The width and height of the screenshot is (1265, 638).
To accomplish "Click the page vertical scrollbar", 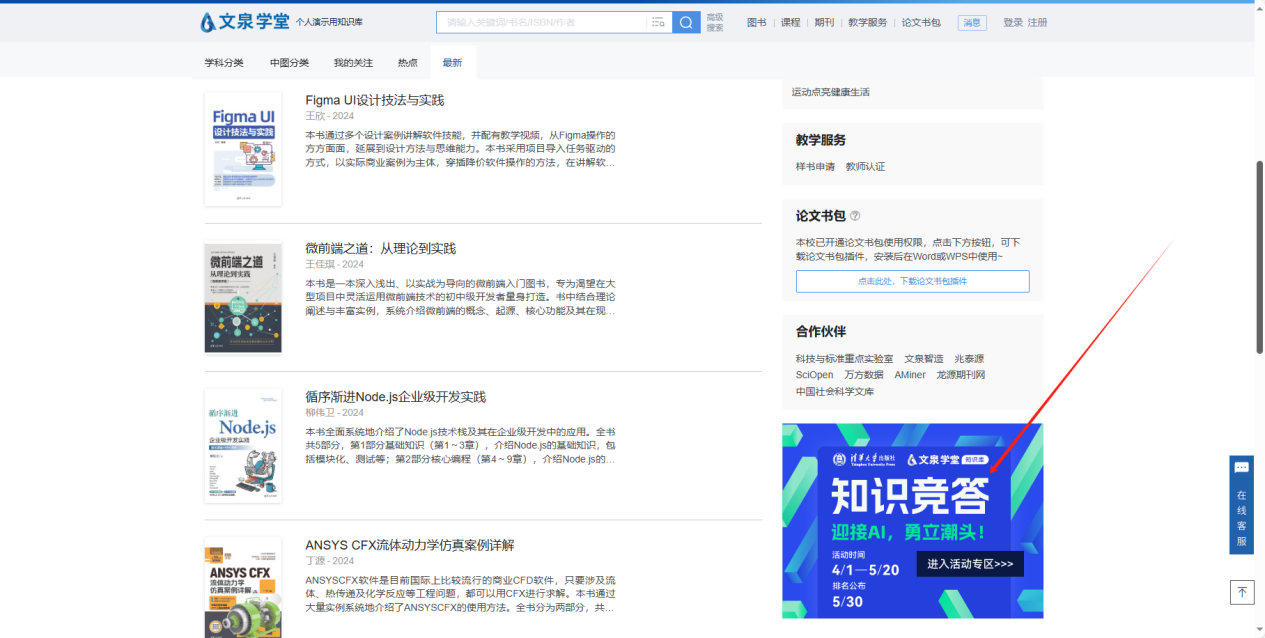I will click(1259, 256).
